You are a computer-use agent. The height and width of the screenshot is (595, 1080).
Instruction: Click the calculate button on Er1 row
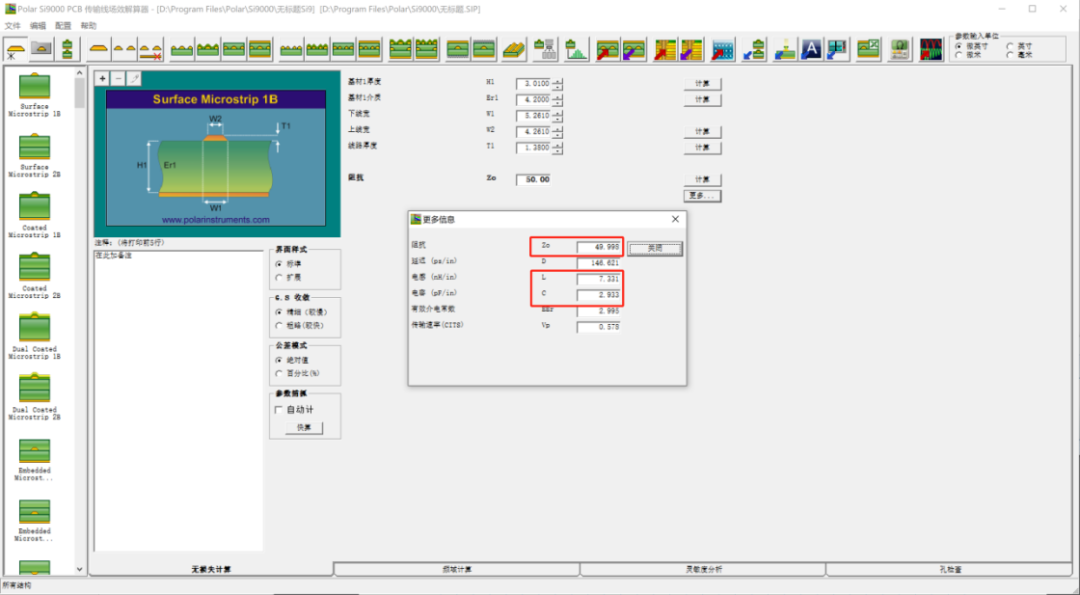(x=703, y=100)
